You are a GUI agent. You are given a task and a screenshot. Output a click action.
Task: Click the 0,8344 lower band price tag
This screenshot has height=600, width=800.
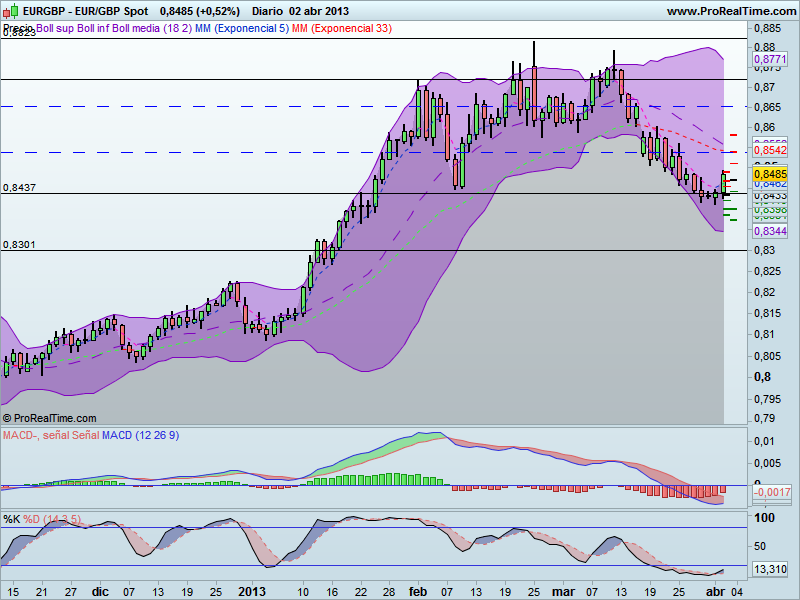click(770, 231)
